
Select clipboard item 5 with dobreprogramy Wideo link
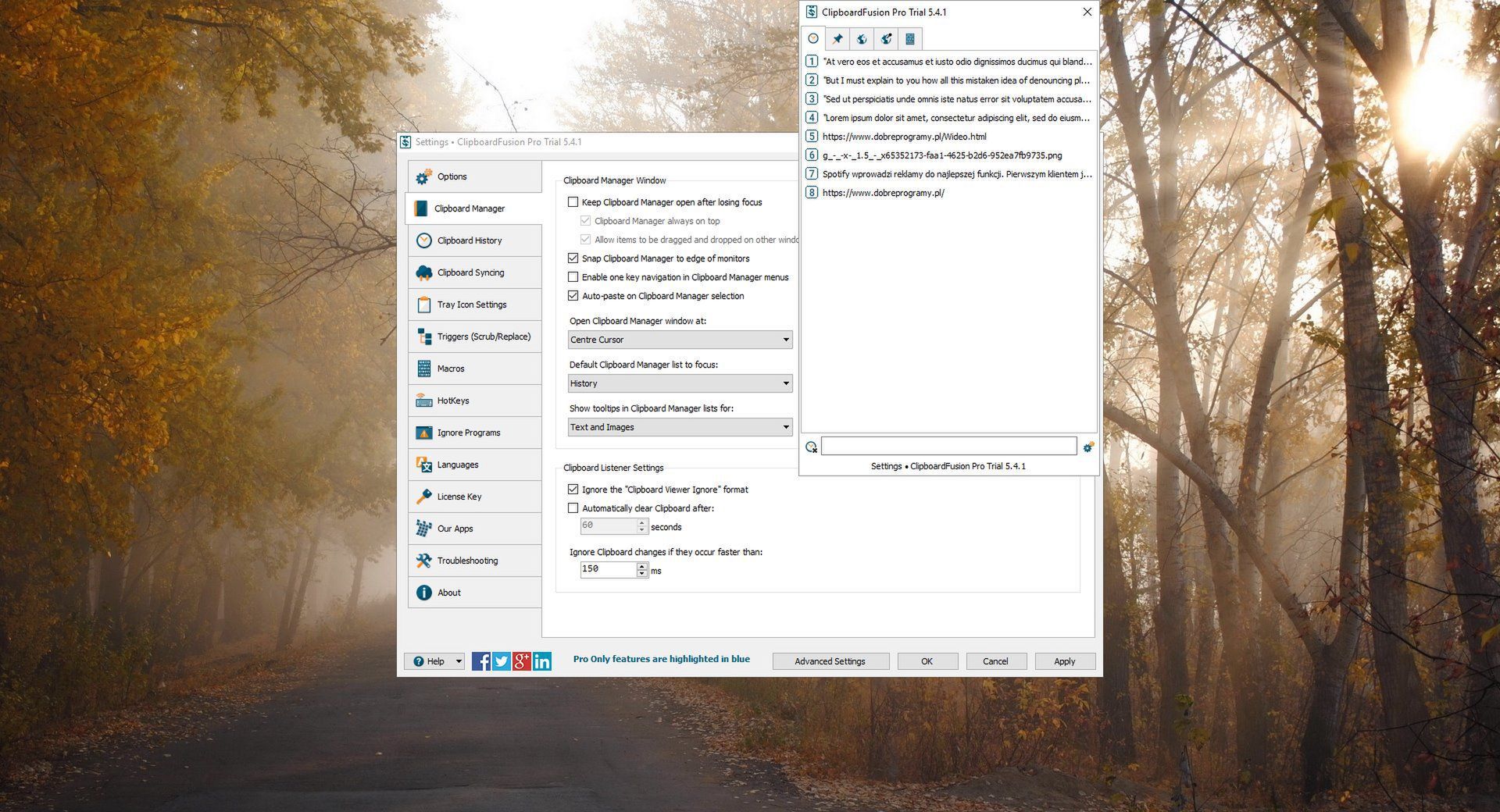tap(904, 136)
